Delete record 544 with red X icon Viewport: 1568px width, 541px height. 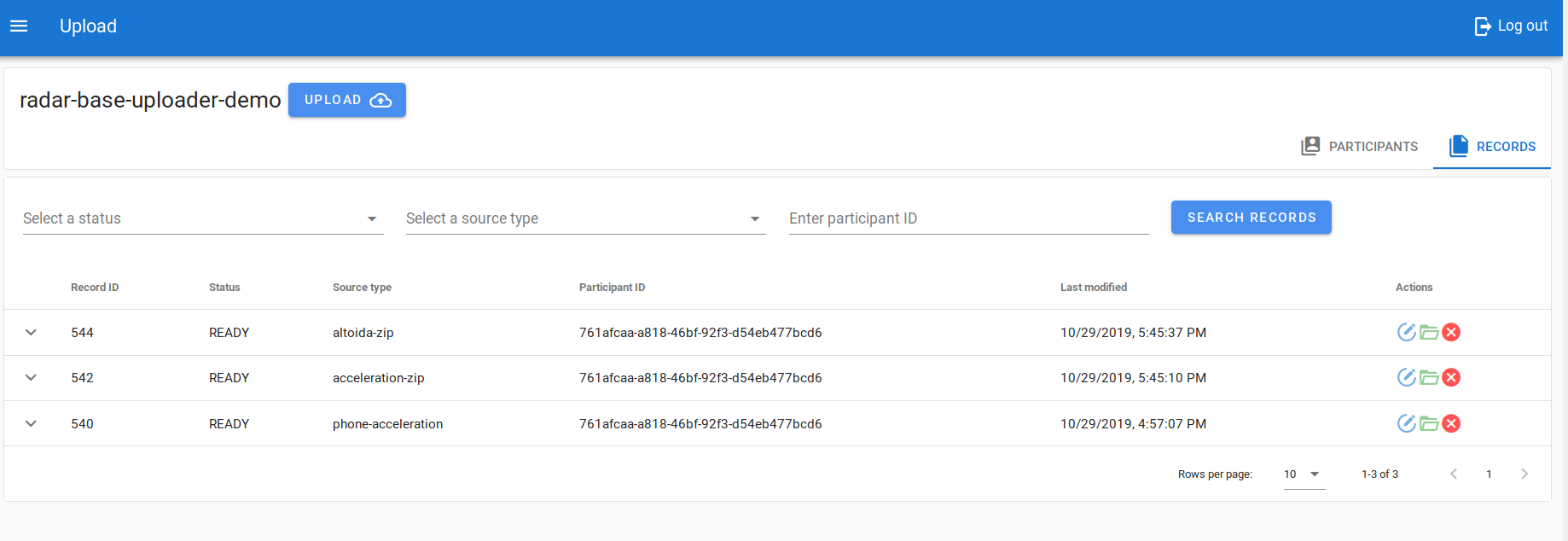tap(1451, 332)
